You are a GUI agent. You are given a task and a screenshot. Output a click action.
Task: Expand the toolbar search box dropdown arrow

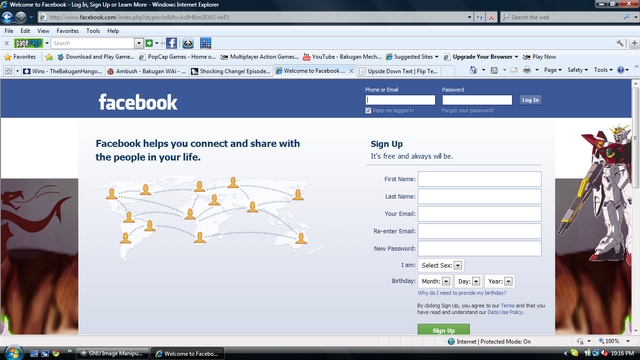139,43
